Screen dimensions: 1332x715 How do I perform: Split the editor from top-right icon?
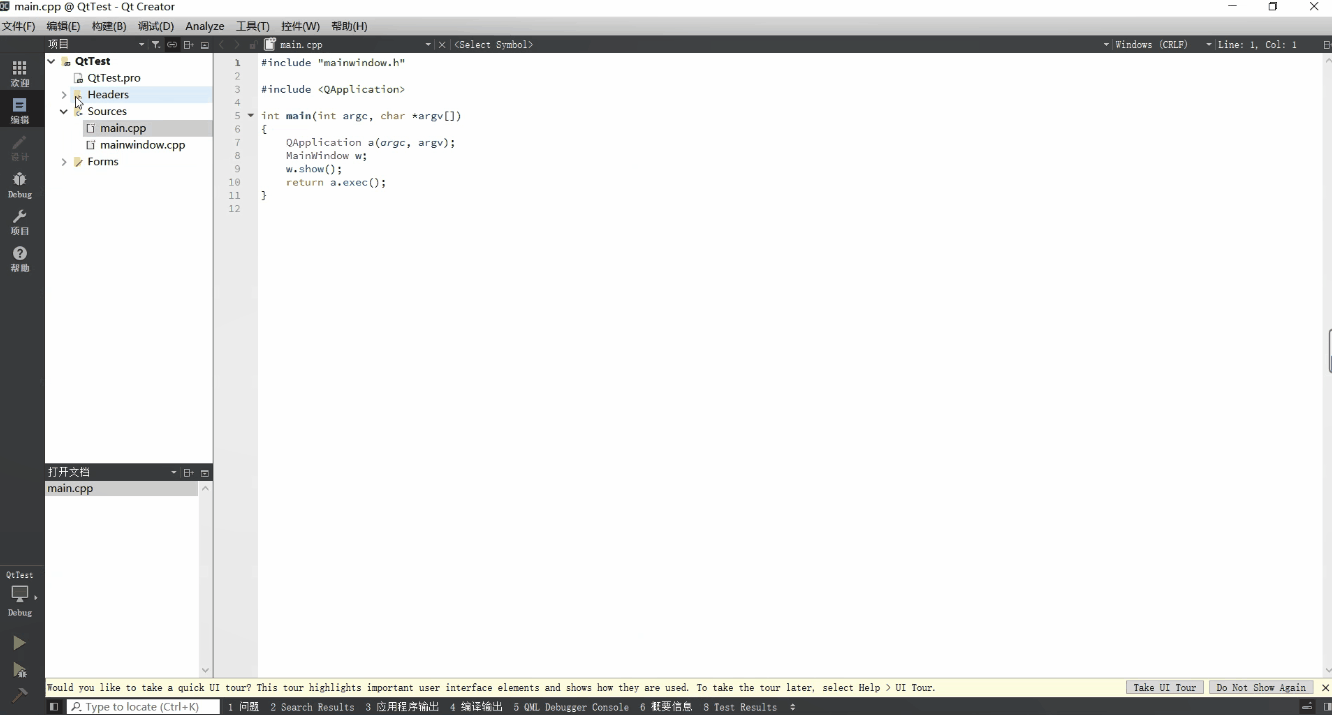pos(1326,45)
